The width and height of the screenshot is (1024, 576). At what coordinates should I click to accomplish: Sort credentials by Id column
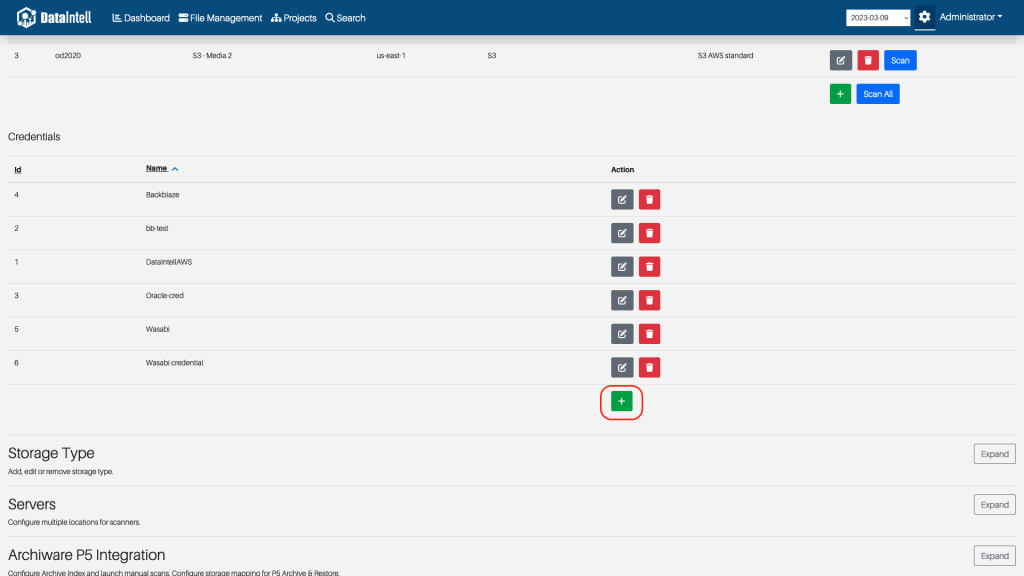click(x=18, y=169)
